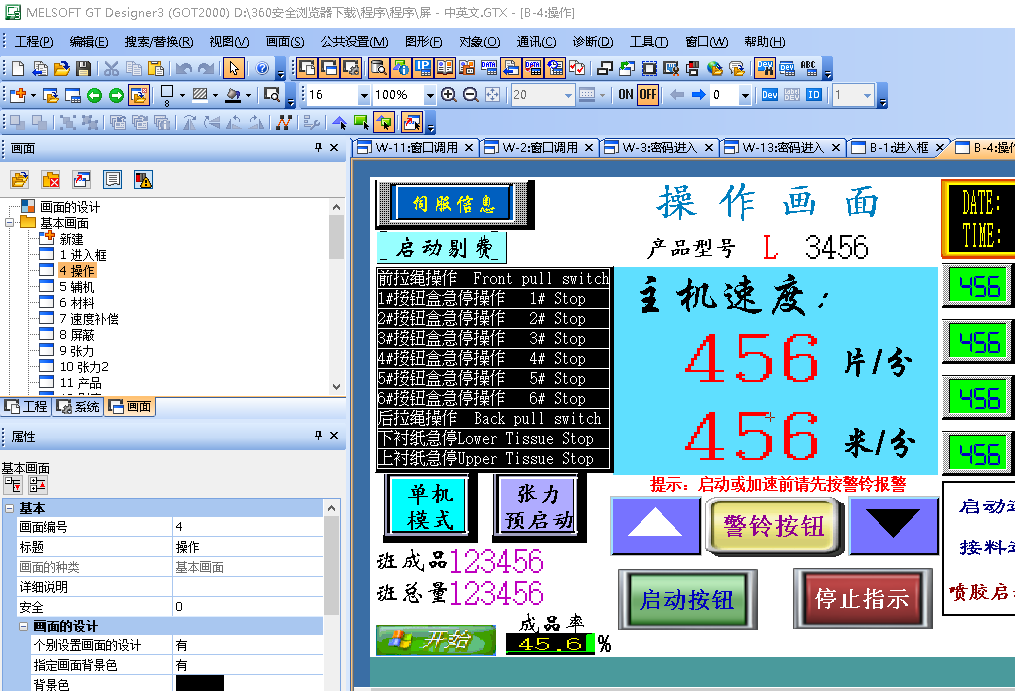Click the 停止指示 red button on canvas
The height and width of the screenshot is (691, 1015).
click(861, 599)
